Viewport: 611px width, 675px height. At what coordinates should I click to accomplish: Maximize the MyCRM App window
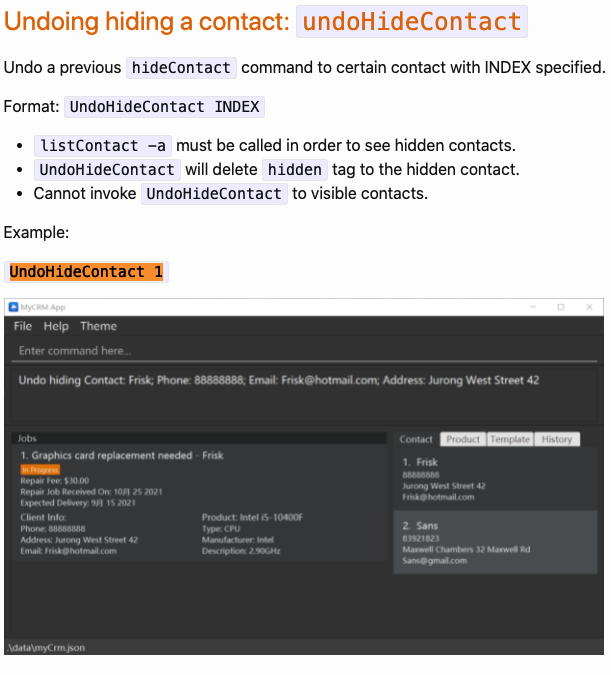(561, 307)
